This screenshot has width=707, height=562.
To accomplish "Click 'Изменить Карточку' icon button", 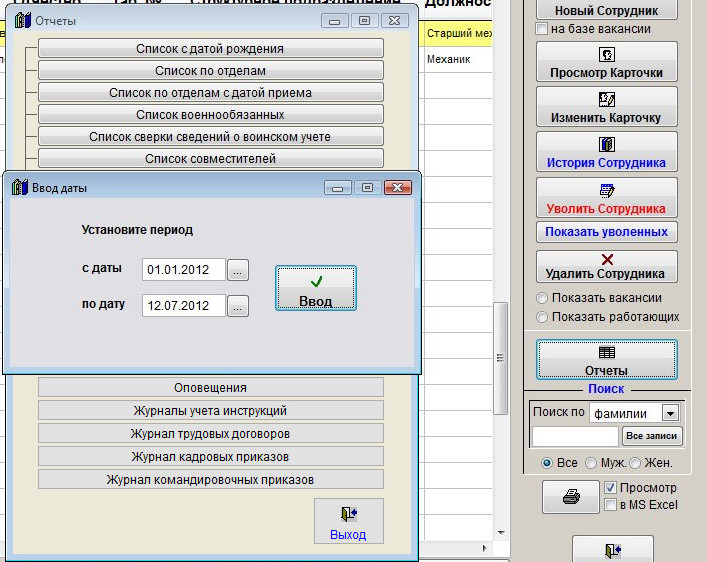I will [606, 107].
